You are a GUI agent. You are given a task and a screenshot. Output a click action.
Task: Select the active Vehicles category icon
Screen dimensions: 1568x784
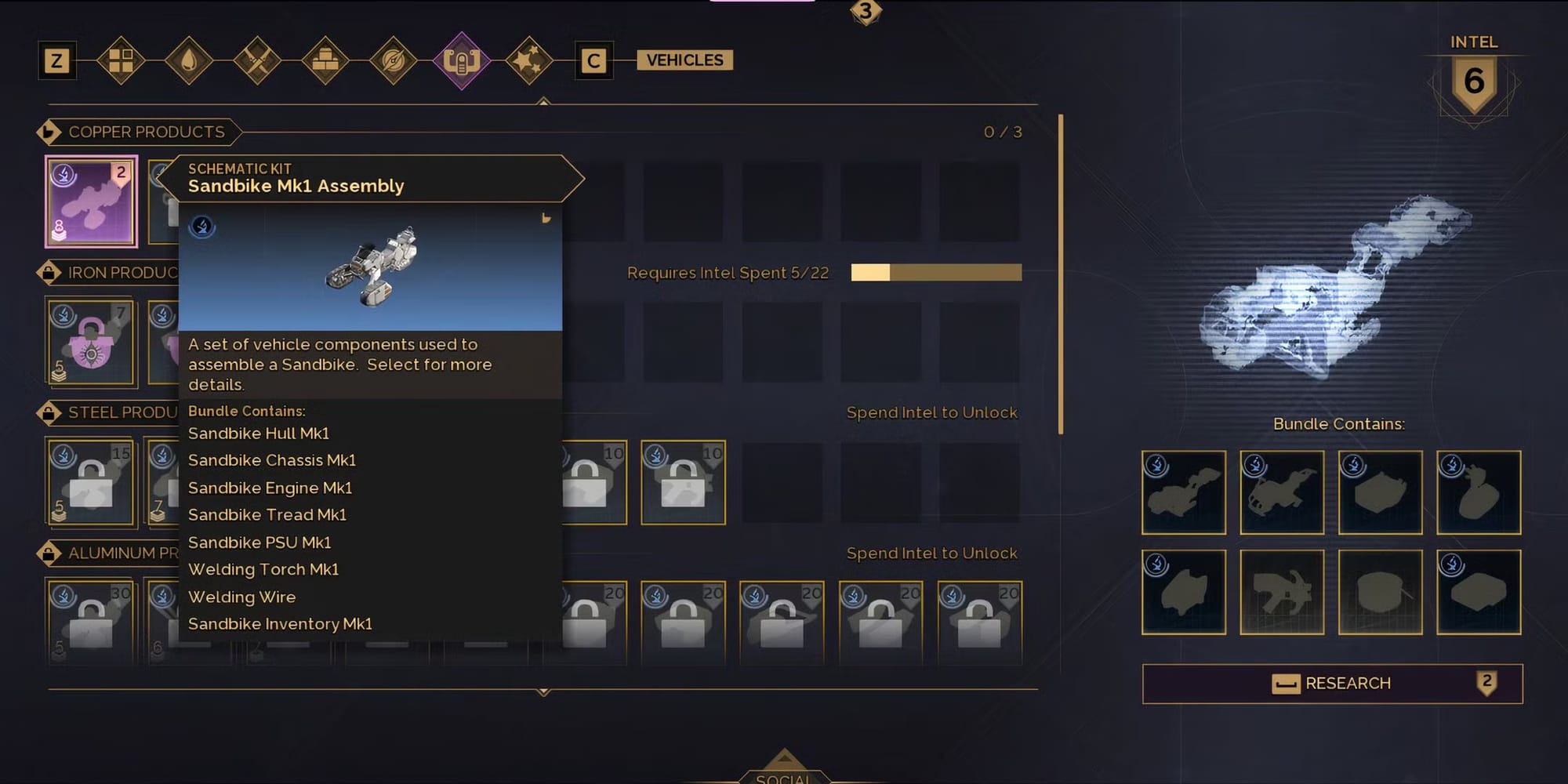[x=462, y=60]
